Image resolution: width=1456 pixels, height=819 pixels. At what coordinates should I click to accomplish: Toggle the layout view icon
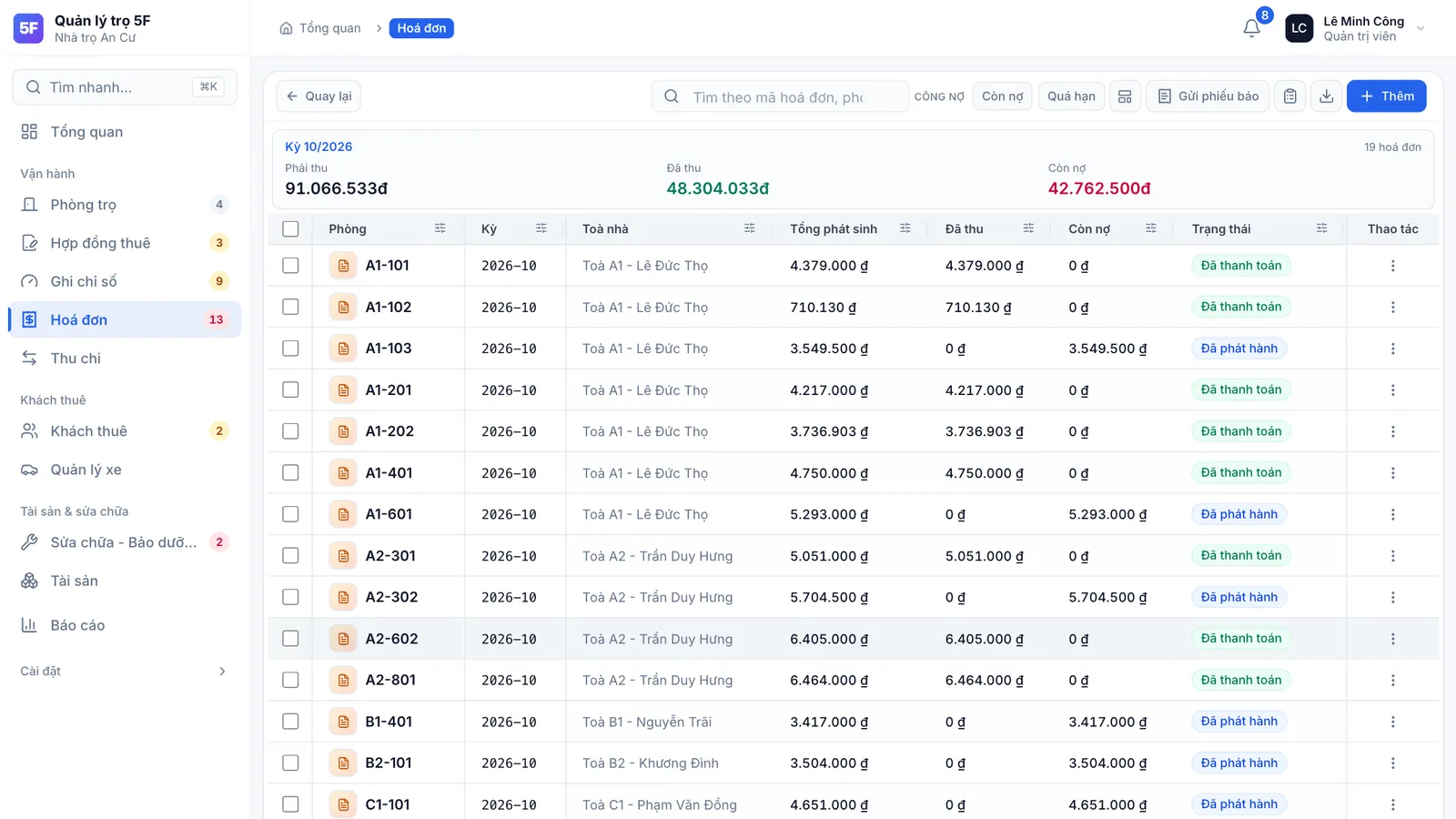(1125, 96)
